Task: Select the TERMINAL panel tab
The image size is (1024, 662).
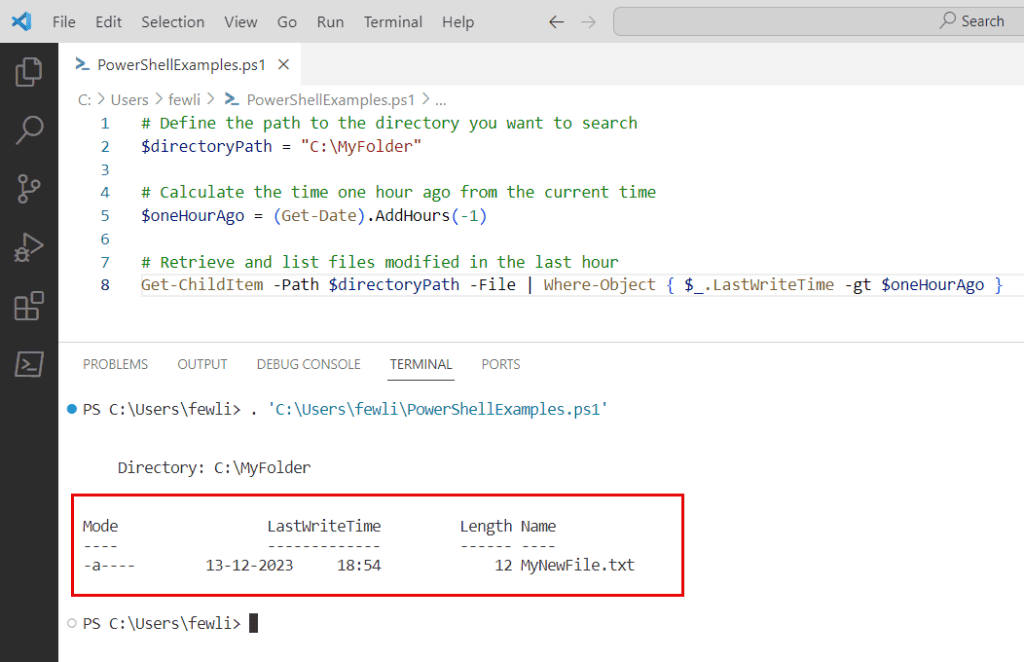Action: pyautogui.click(x=421, y=364)
